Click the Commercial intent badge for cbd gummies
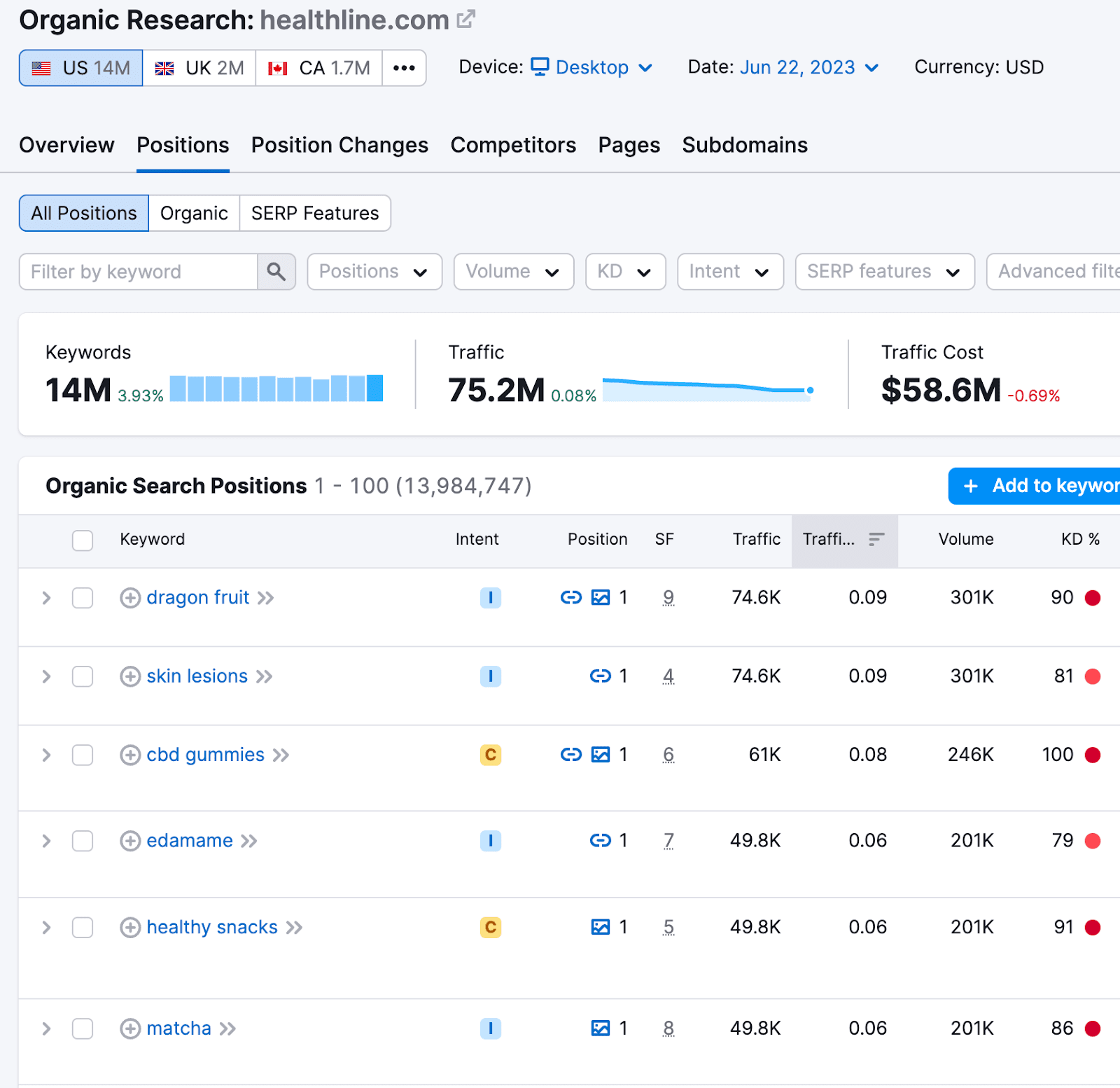Viewport: 1120px width, 1088px height. [491, 755]
